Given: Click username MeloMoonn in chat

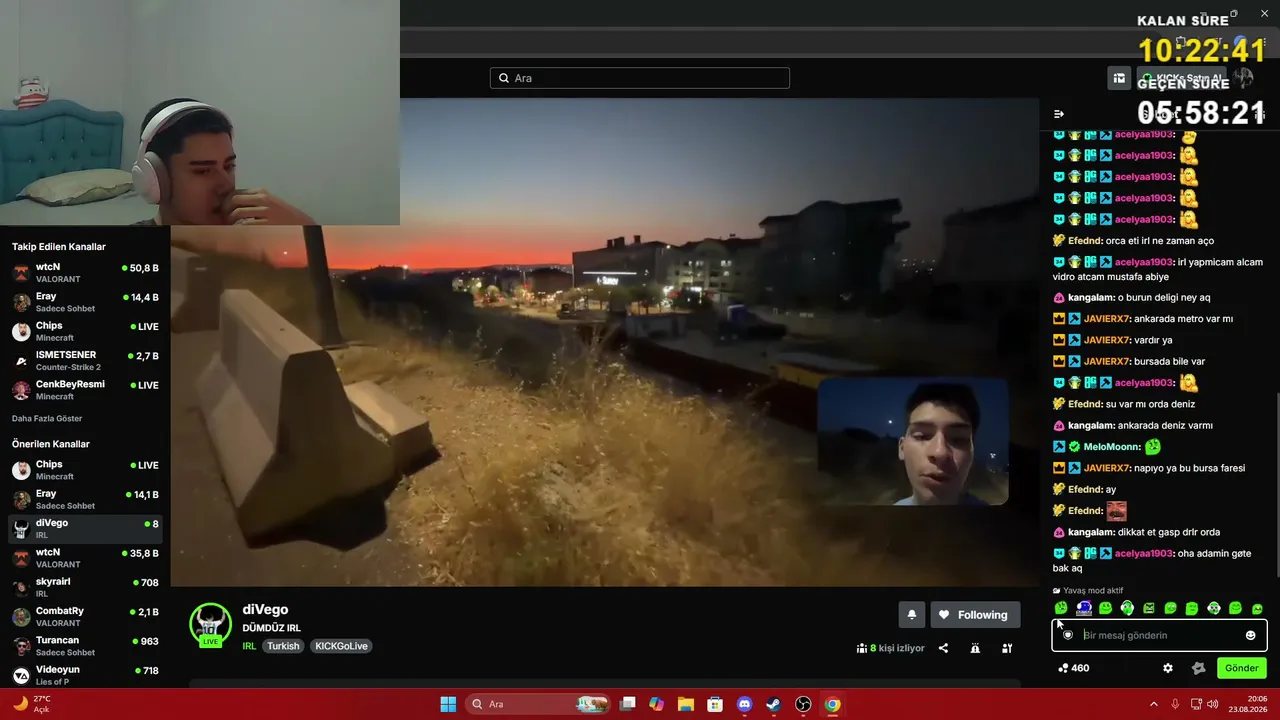Looking at the screenshot, I should [1111, 447].
